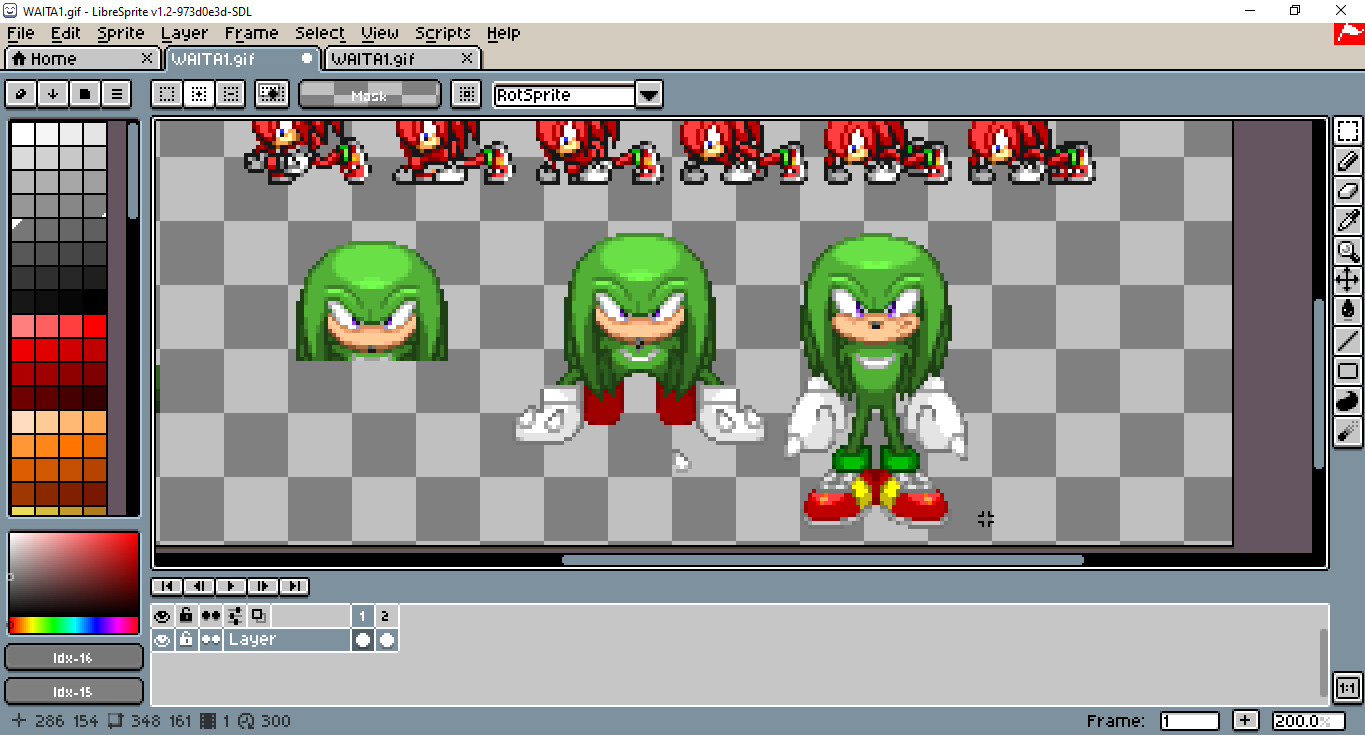Set selection mode to Replace

point(167,94)
